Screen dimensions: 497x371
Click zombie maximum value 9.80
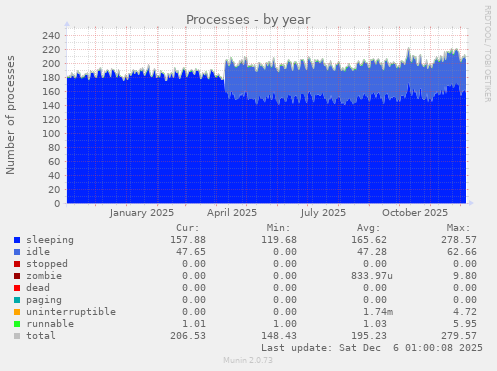465,276
